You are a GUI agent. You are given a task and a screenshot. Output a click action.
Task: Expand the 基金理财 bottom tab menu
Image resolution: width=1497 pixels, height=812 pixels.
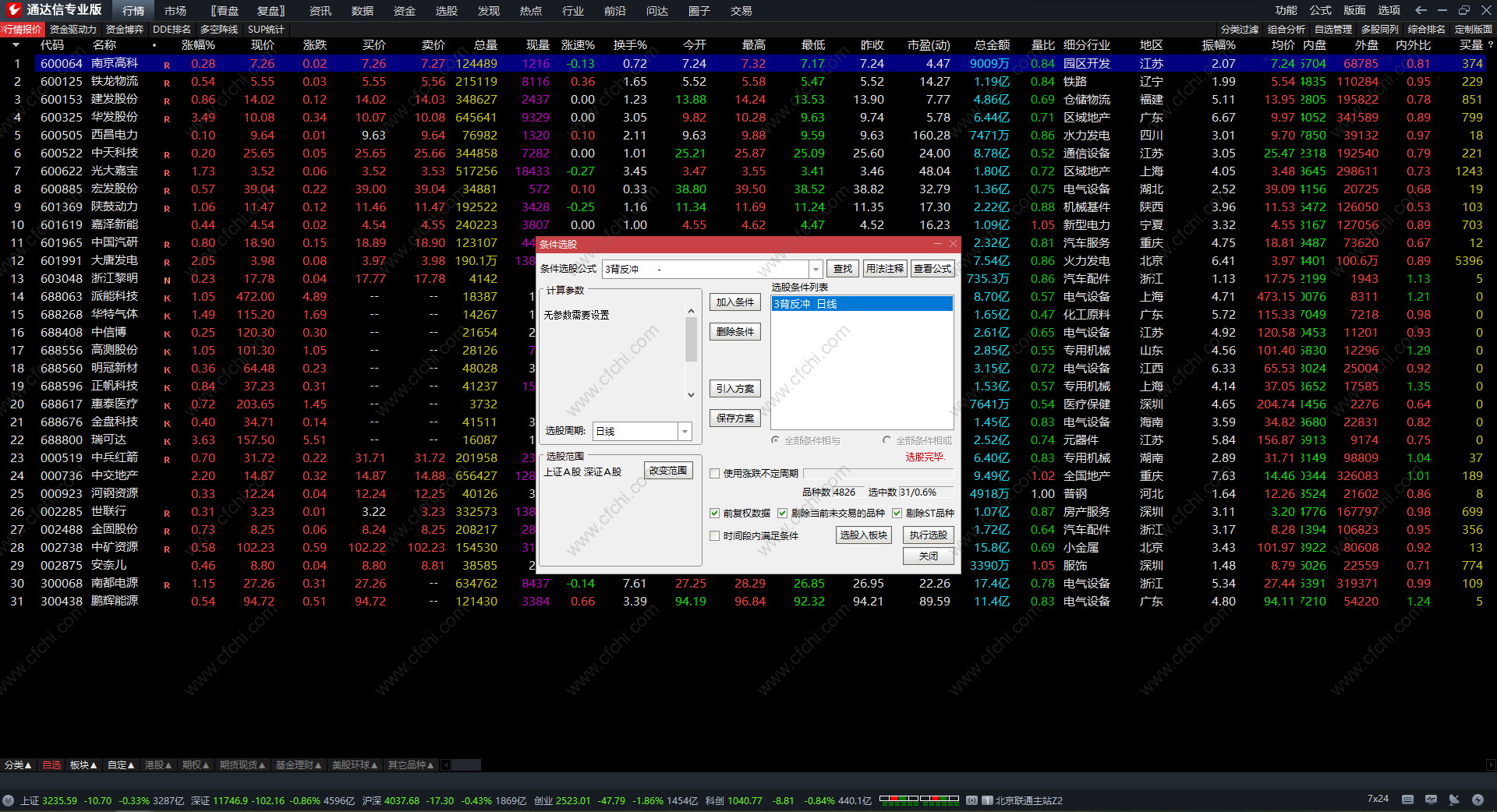tap(299, 765)
